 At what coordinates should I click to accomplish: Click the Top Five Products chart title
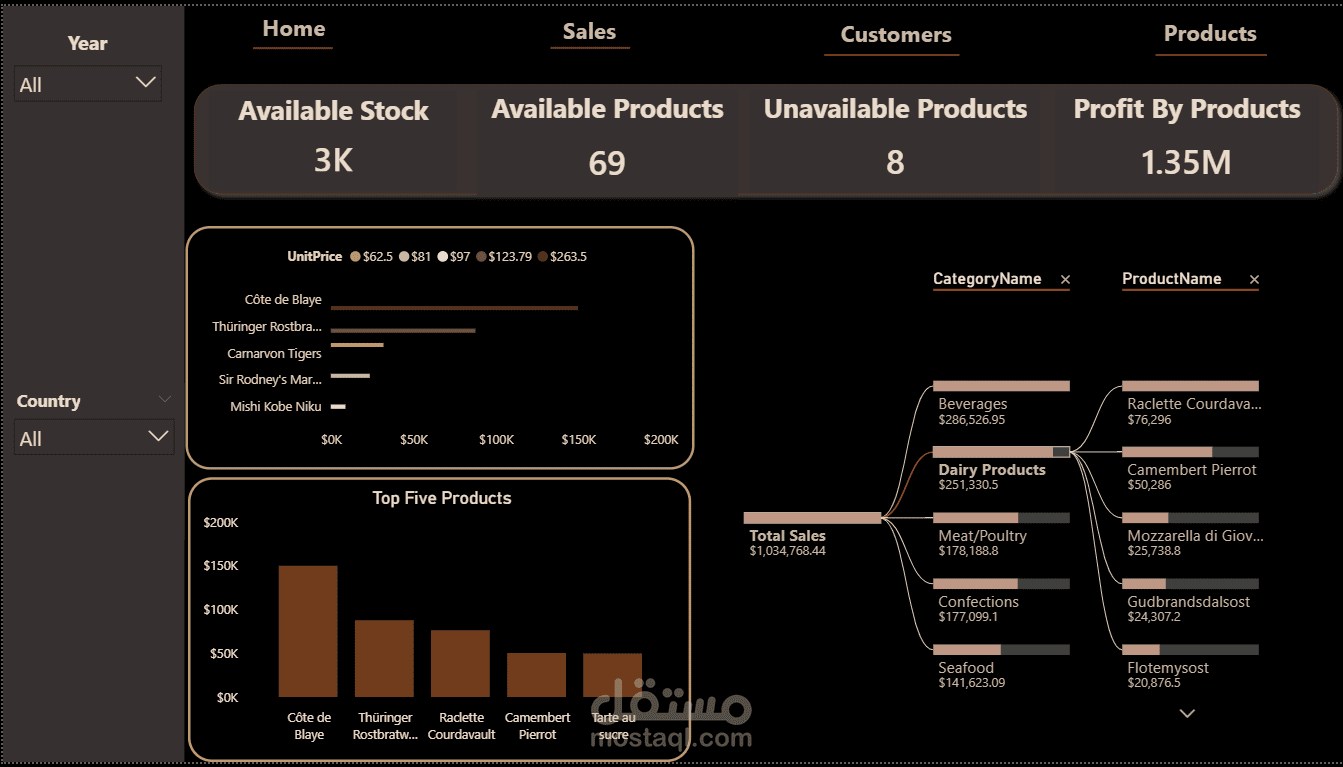pos(441,498)
